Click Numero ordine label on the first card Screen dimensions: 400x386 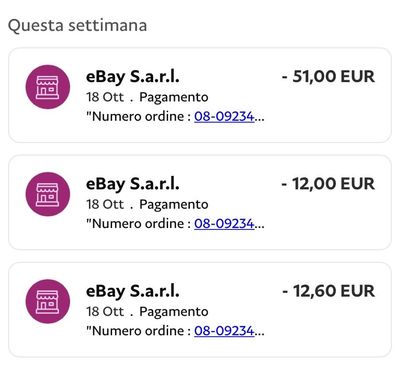[x=138, y=116]
